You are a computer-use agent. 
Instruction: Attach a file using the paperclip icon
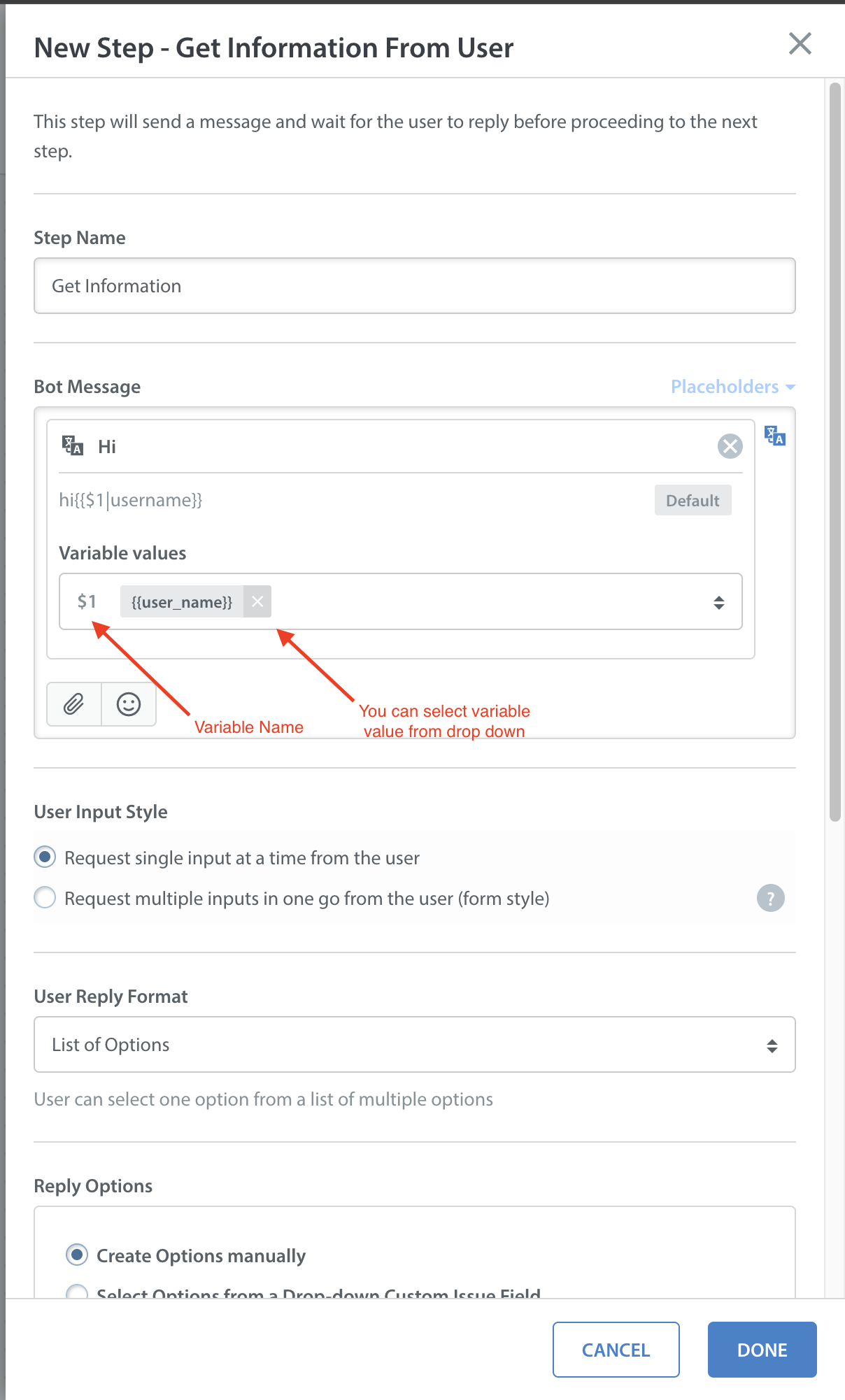click(x=74, y=704)
